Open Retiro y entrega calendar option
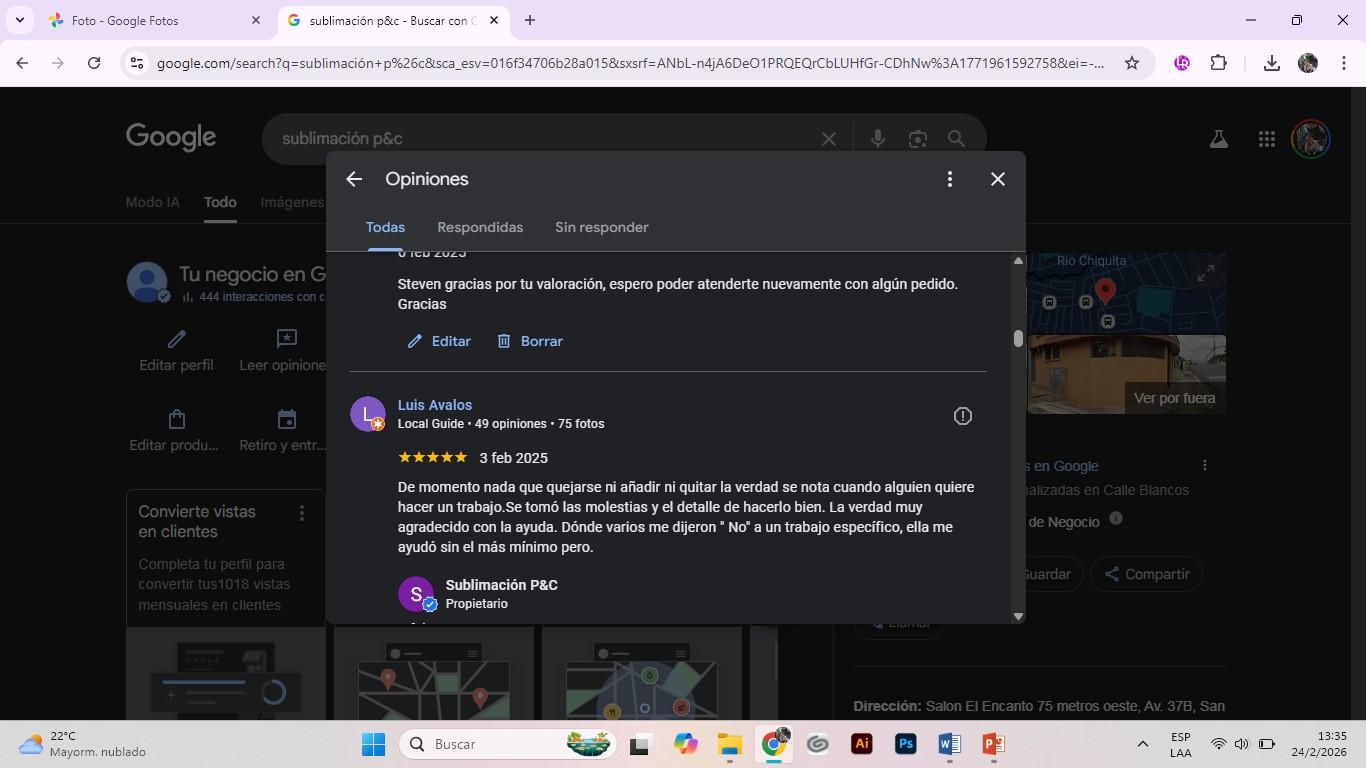This screenshot has height=768, width=1366. [284, 431]
